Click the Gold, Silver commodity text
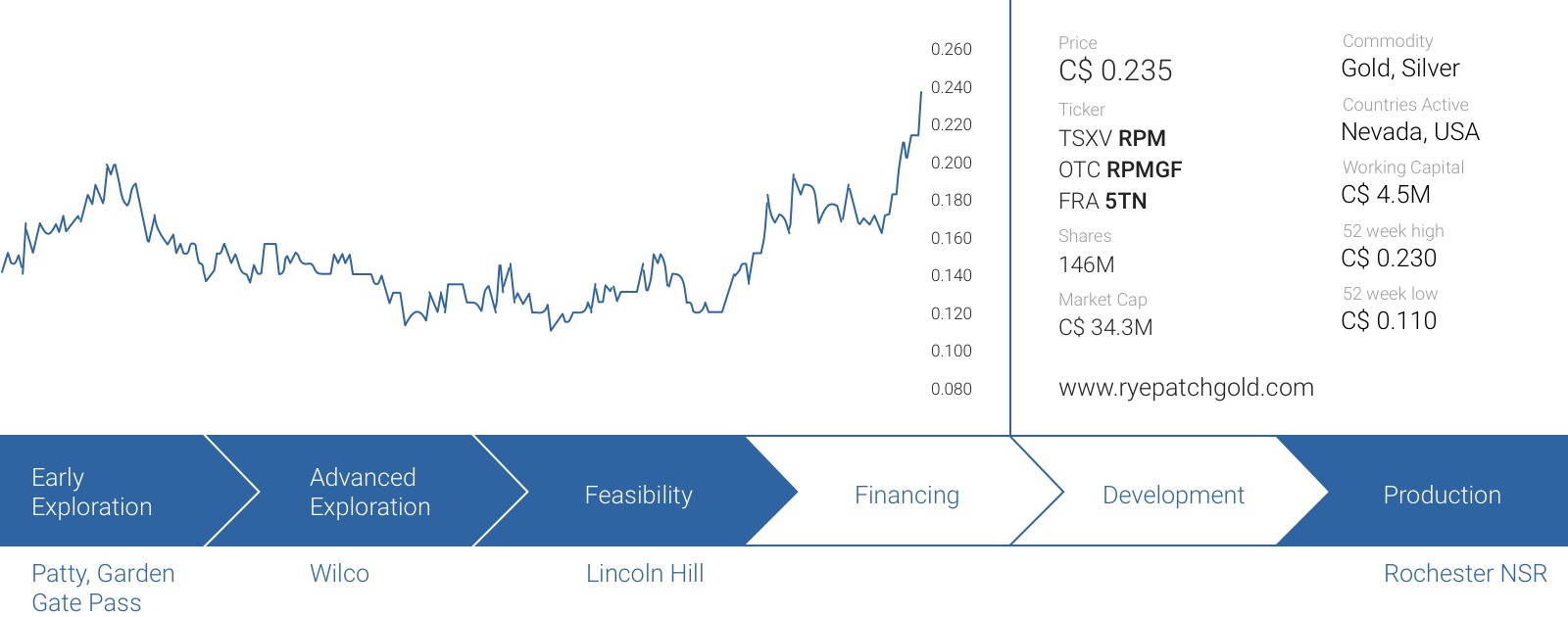Viewport: 1568px width, 617px height. pos(1400,68)
